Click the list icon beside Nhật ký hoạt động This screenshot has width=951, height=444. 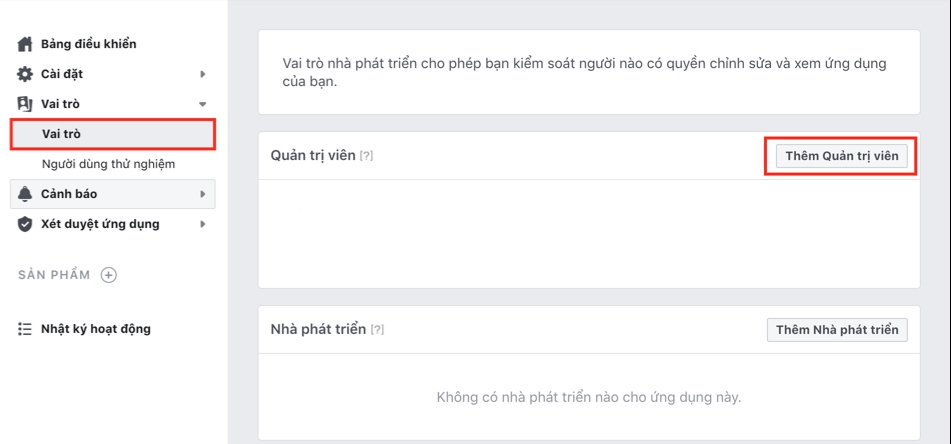[26, 329]
